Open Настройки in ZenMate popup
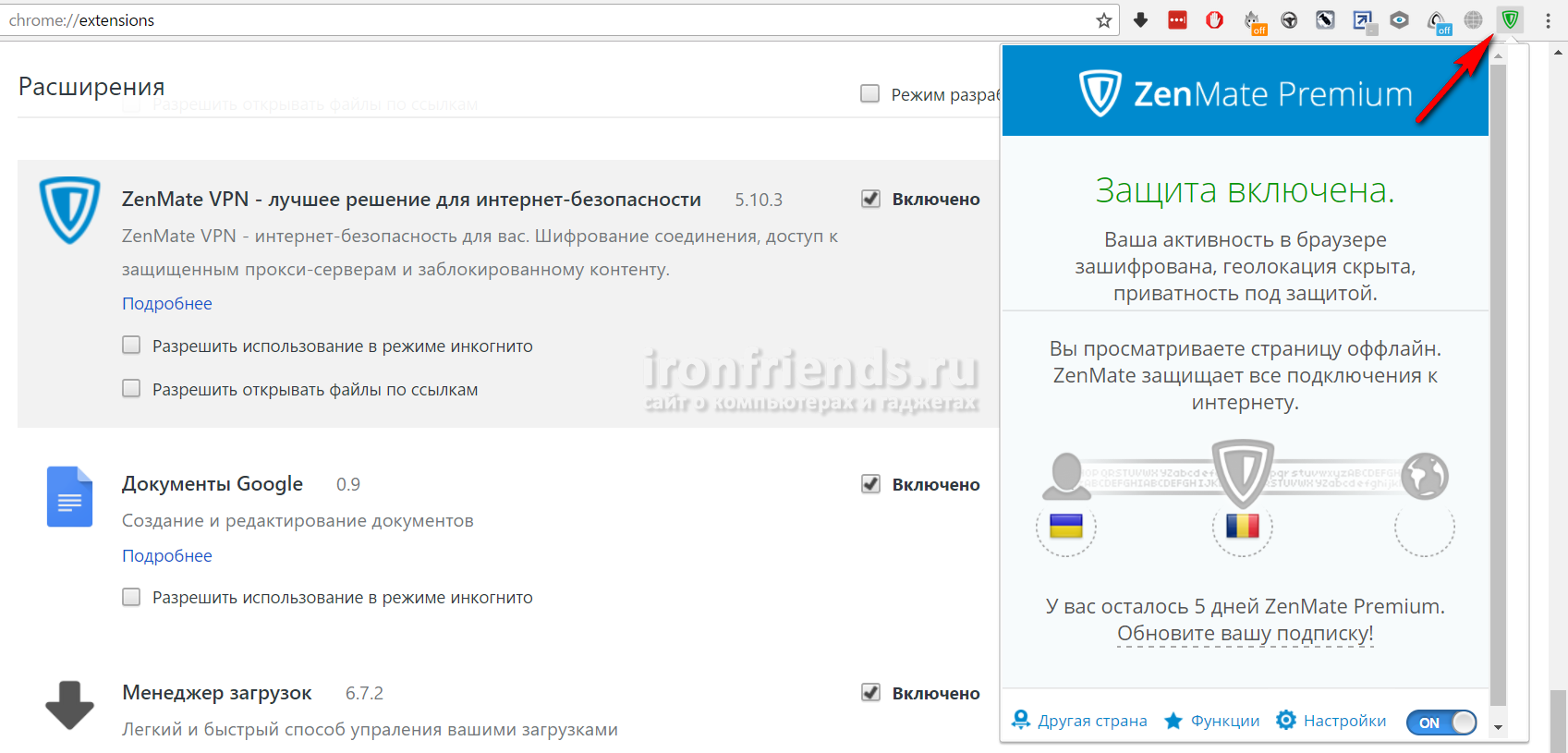Screen dimensions: 1568x753 tap(1331, 721)
